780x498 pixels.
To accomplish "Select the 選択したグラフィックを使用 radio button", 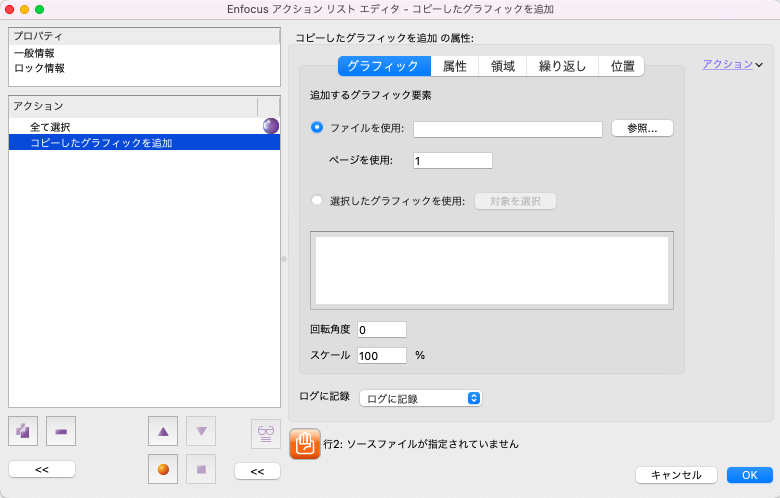I will click(x=317, y=200).
